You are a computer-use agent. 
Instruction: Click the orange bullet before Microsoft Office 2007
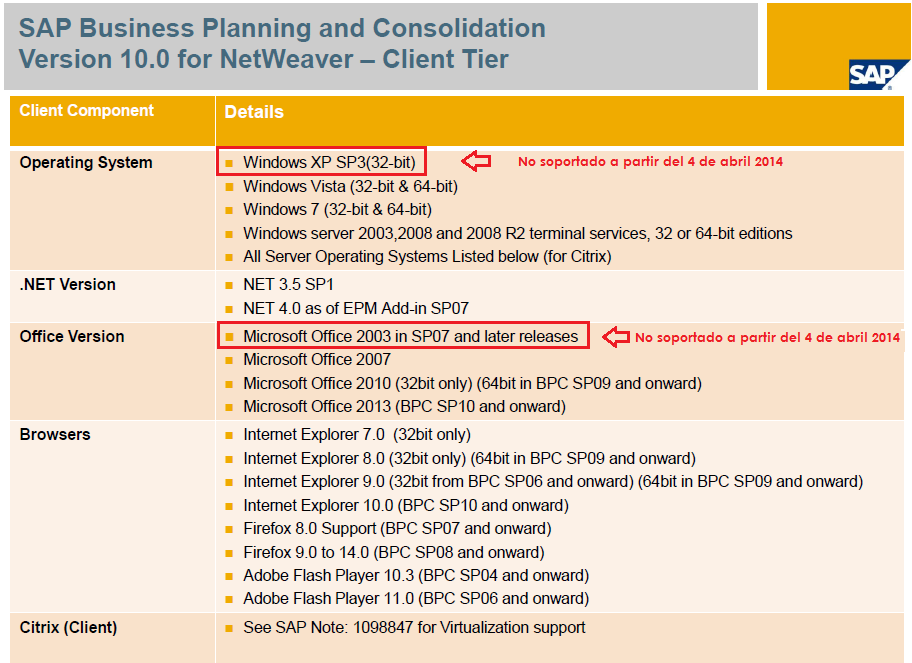[x=229, y=360]
